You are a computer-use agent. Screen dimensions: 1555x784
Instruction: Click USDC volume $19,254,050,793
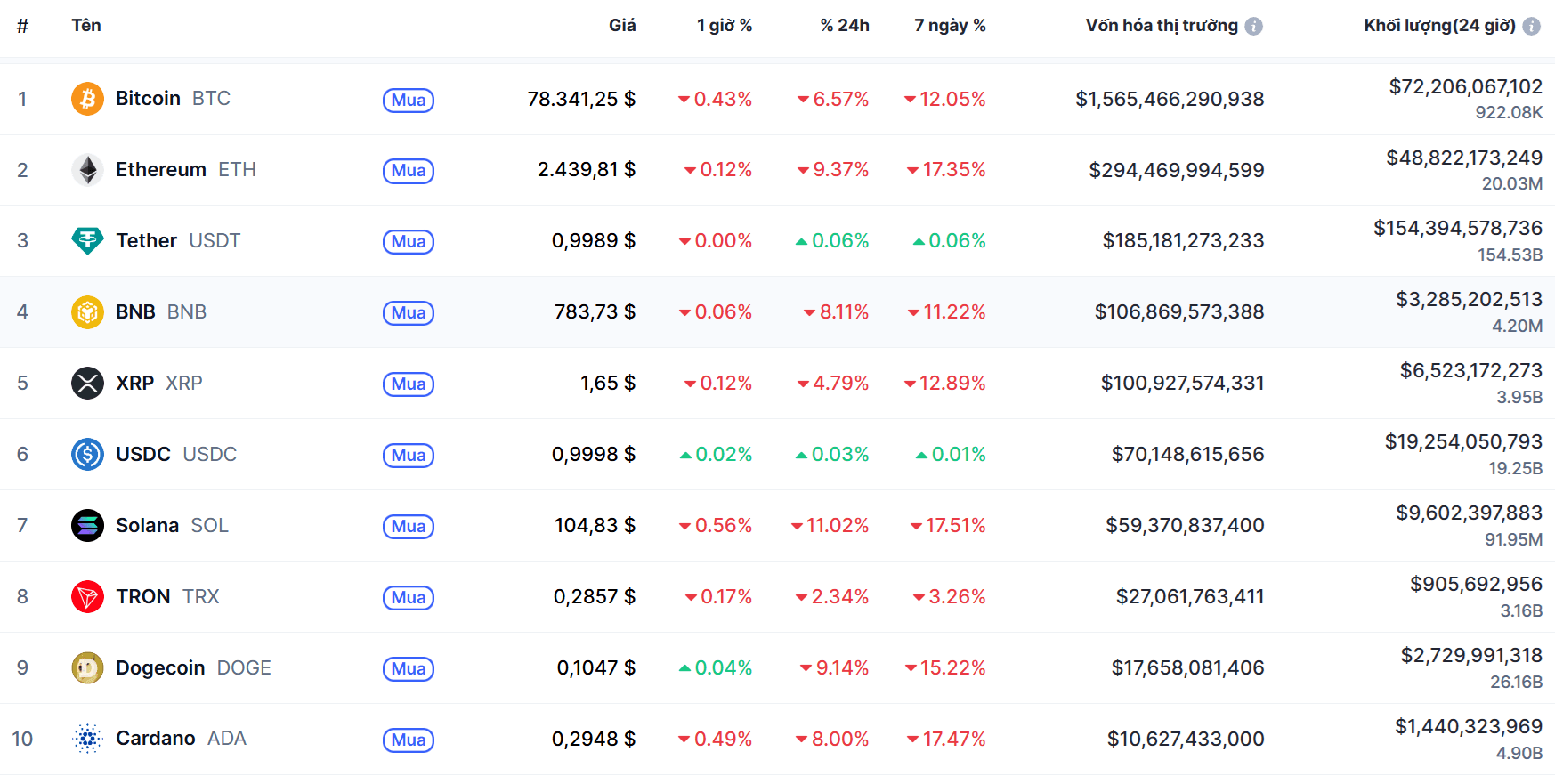tap(1463, 442)
